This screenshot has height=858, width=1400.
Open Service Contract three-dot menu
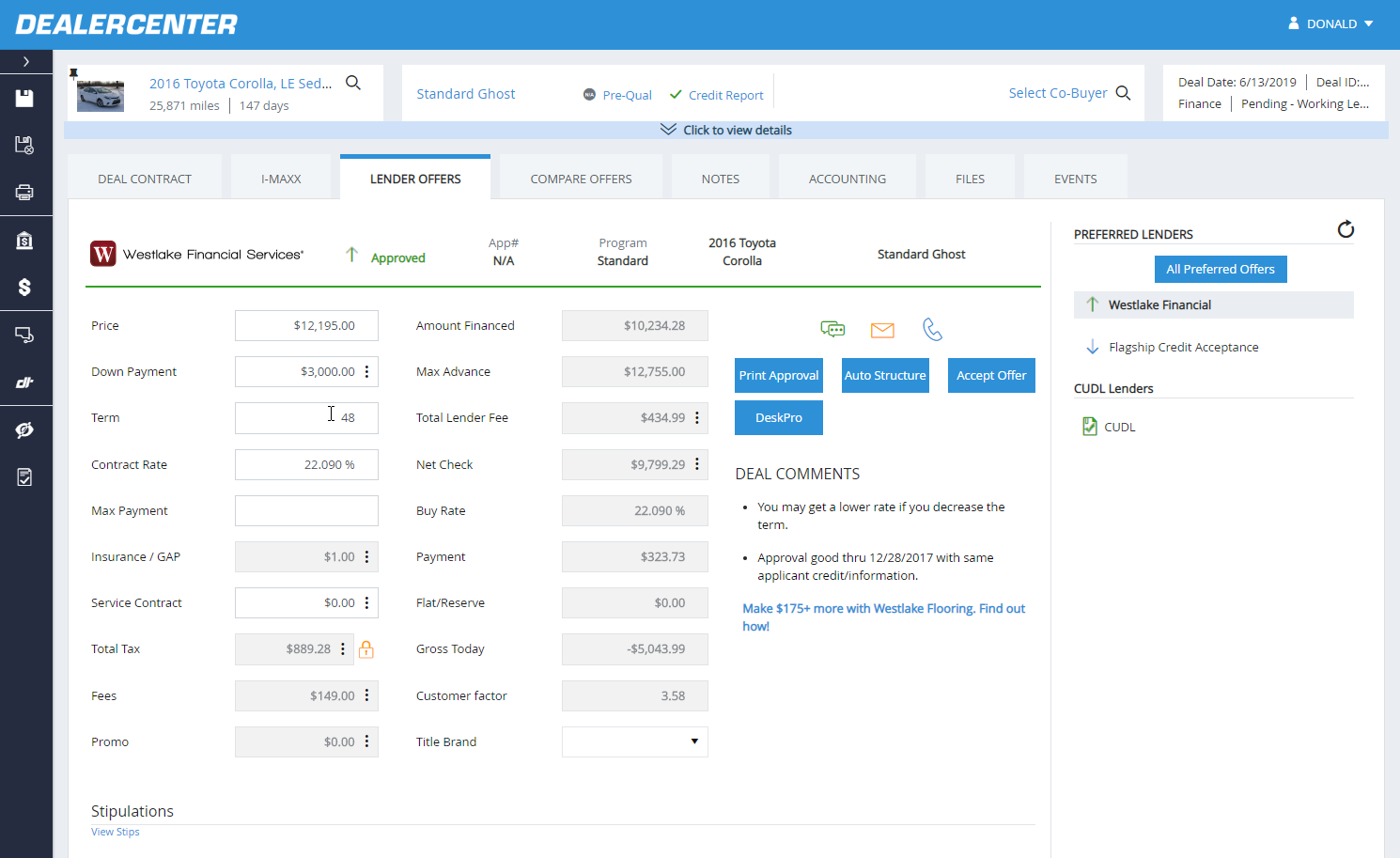pyautogui.click(x=366, y=603)
